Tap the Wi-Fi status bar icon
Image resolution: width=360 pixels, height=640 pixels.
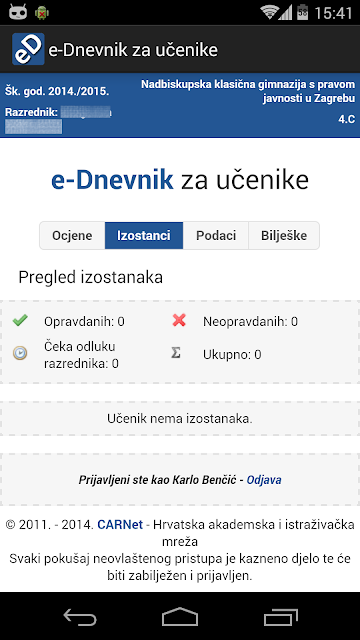point(270,13)
